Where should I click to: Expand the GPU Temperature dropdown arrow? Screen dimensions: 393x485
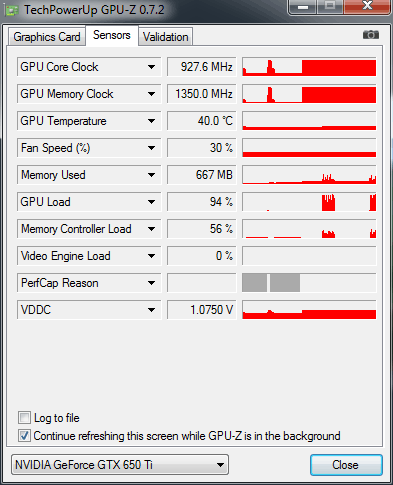[151, 121]
